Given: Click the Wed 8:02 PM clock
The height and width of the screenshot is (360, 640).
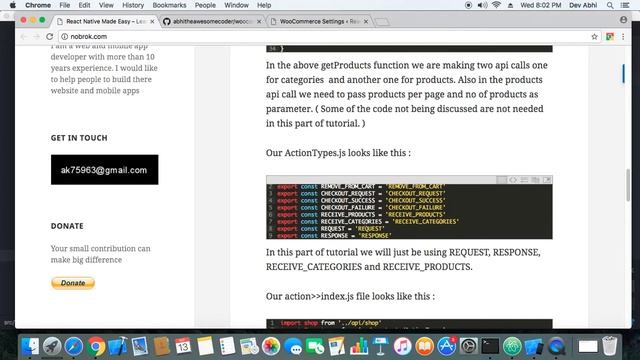Looking at the screenshot, I should coord(540,5).
